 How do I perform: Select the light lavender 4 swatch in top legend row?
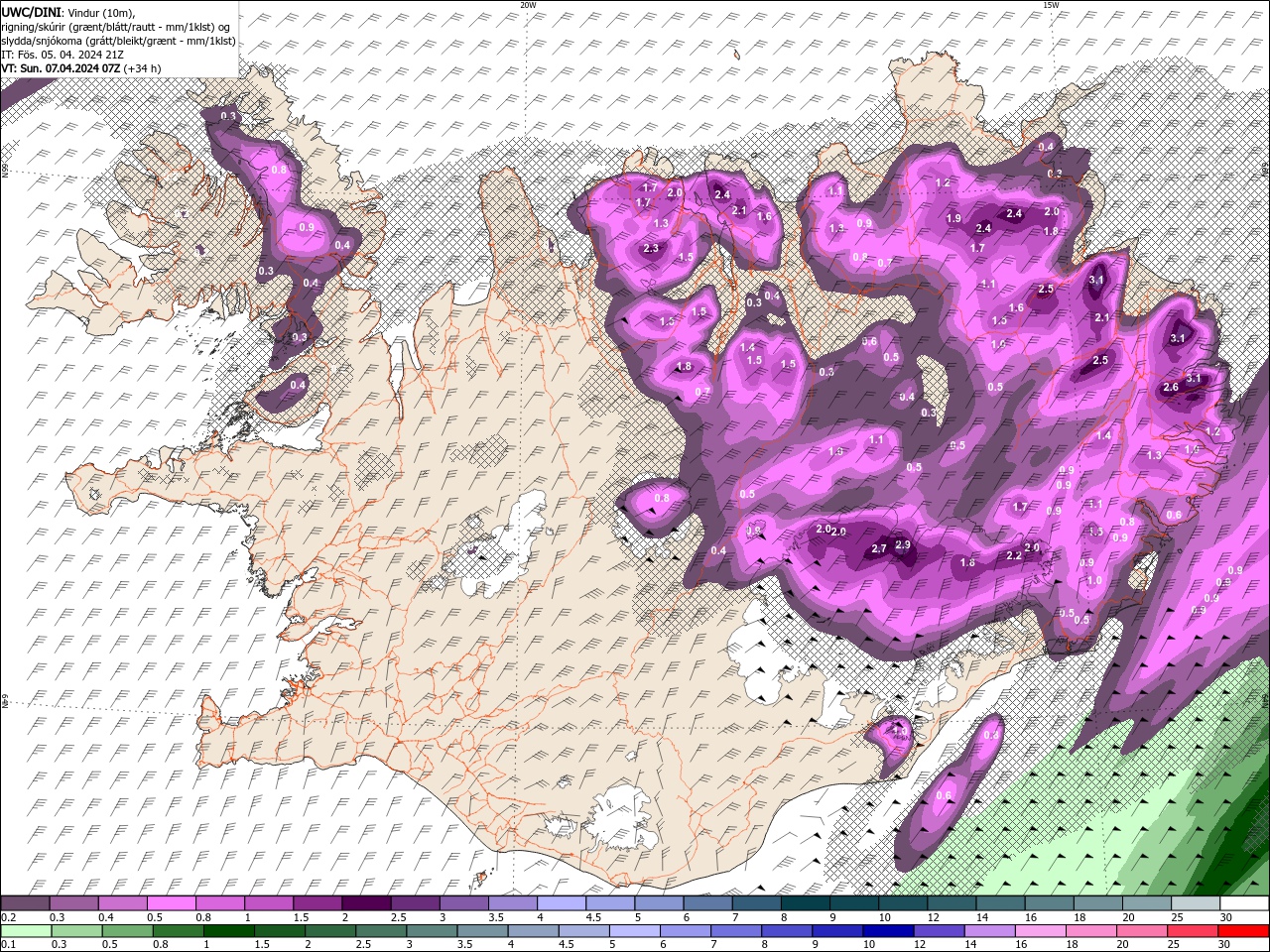[x=561, y=903]
